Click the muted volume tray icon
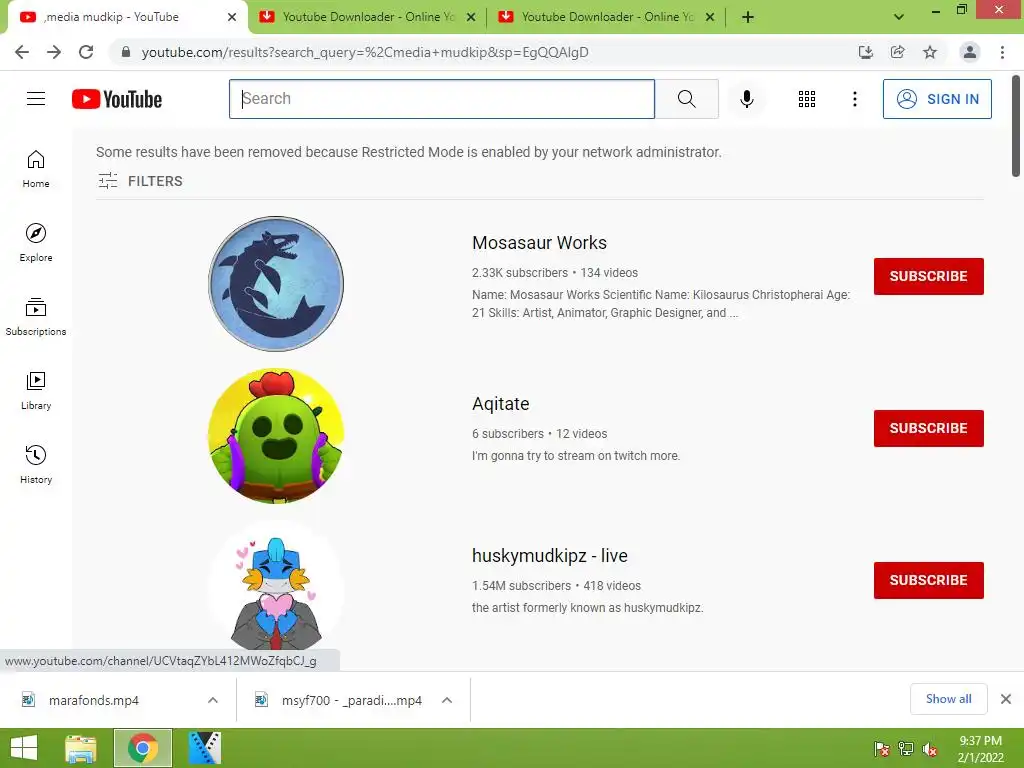This screenshot has width=1024, height=768. pyautogui.click(x=929, y=749)
